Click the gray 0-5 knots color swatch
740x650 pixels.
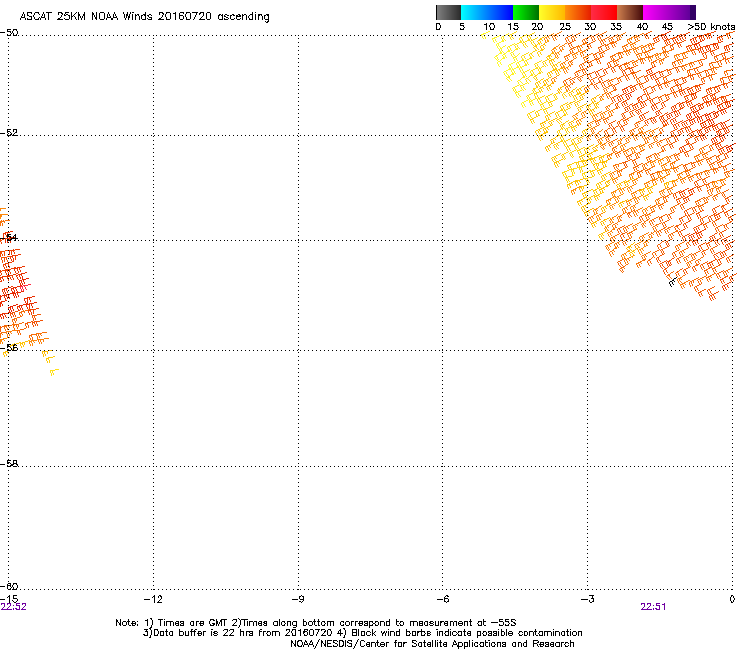448,12
